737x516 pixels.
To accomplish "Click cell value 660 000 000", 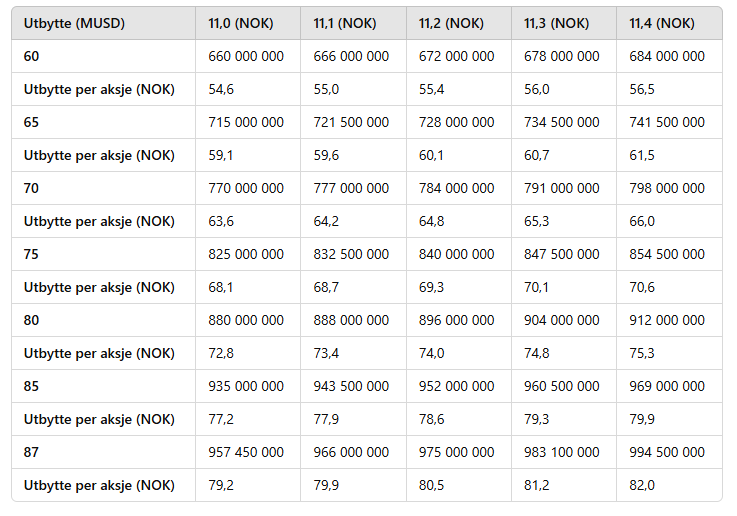I will pyautogui.click(x=246, y=56).
